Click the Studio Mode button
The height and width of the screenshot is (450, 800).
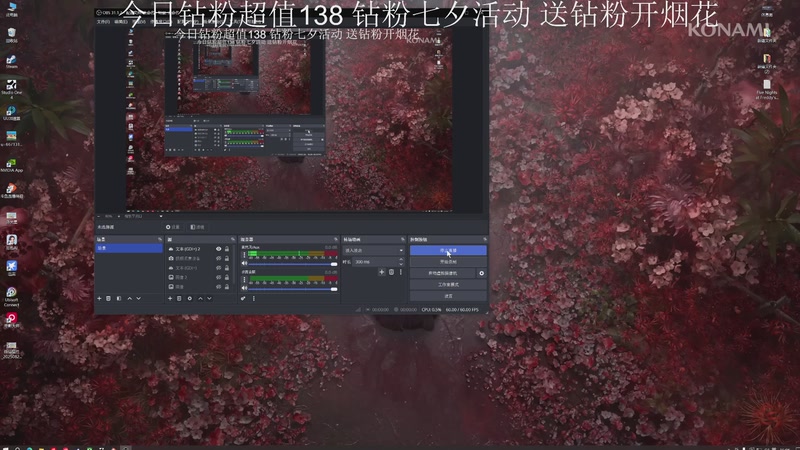(448, 285)
